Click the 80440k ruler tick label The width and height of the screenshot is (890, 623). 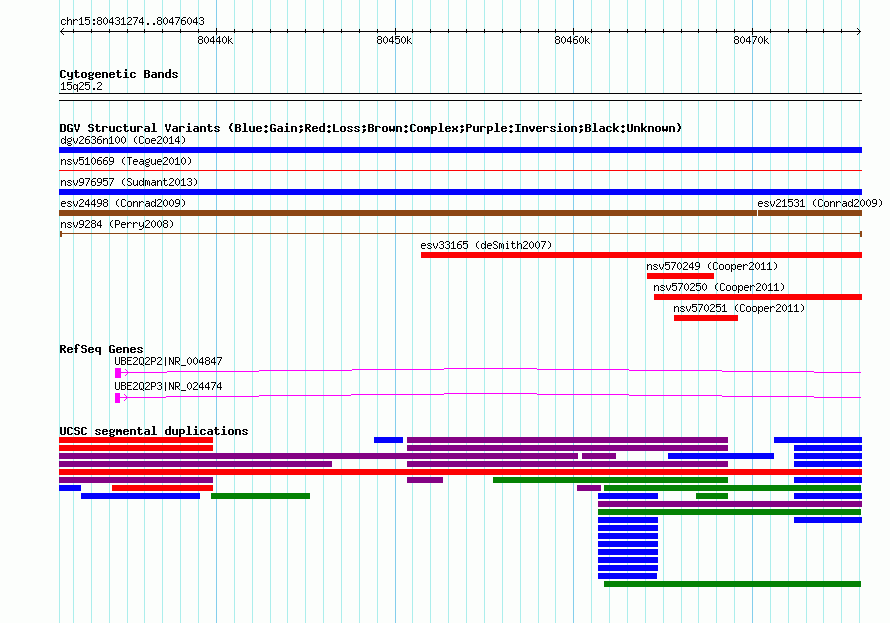[215, 40]
